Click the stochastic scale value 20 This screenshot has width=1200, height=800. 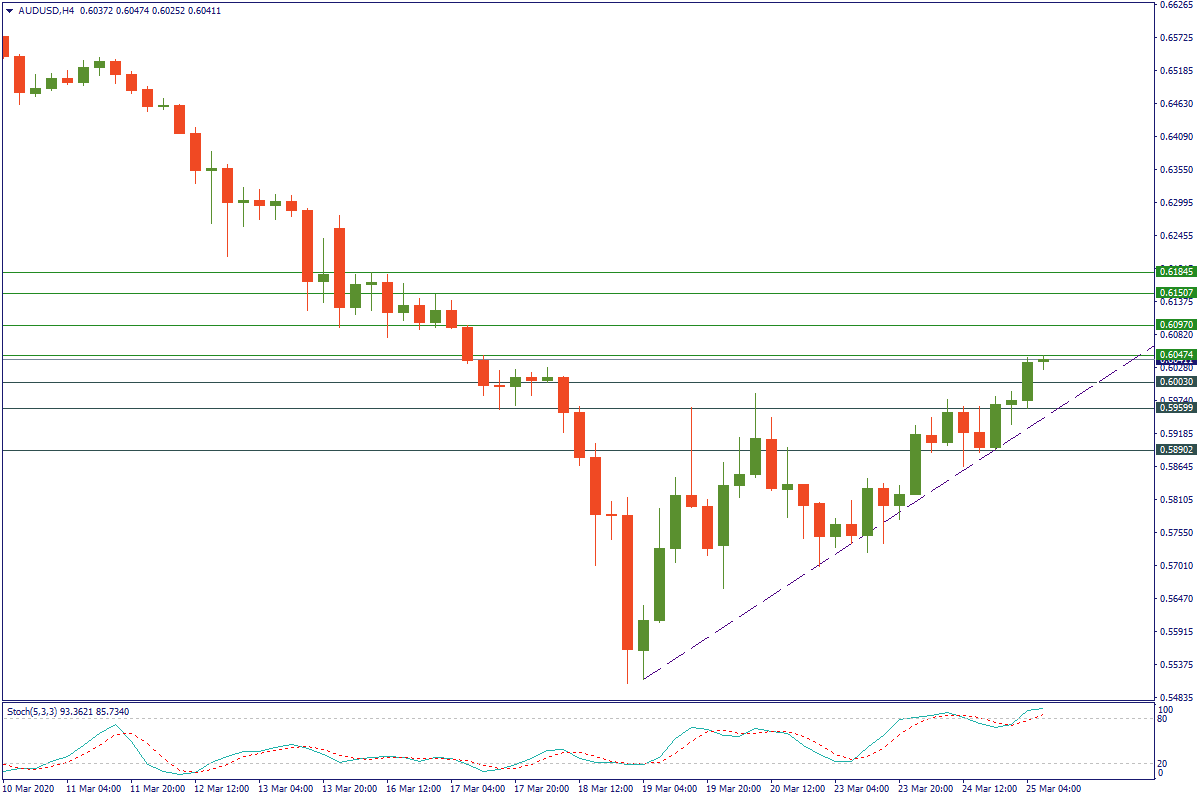point(1162,764)
